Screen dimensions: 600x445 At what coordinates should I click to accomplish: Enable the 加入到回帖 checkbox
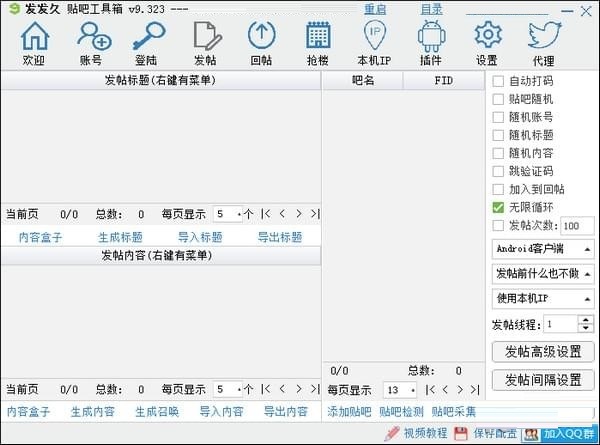click(498, 189)
